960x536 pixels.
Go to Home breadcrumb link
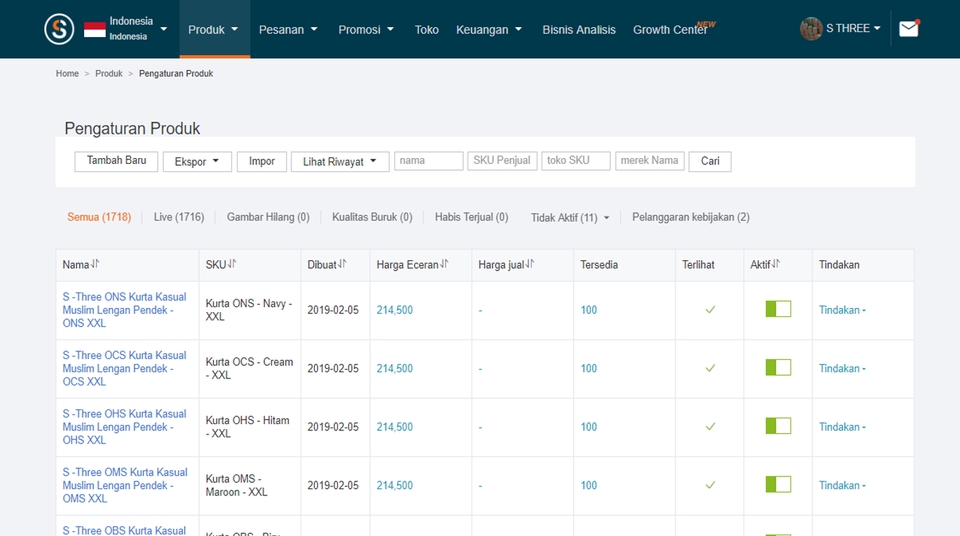(67, 74)
